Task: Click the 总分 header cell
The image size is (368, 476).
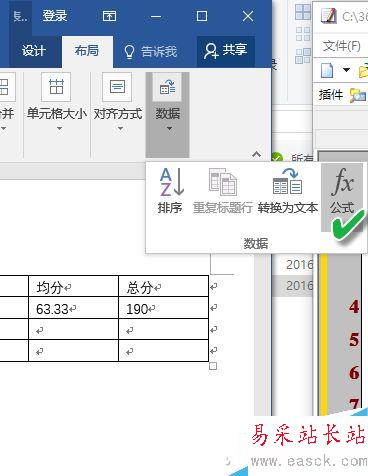Action: pyautogui.click(x=164, y=287)
